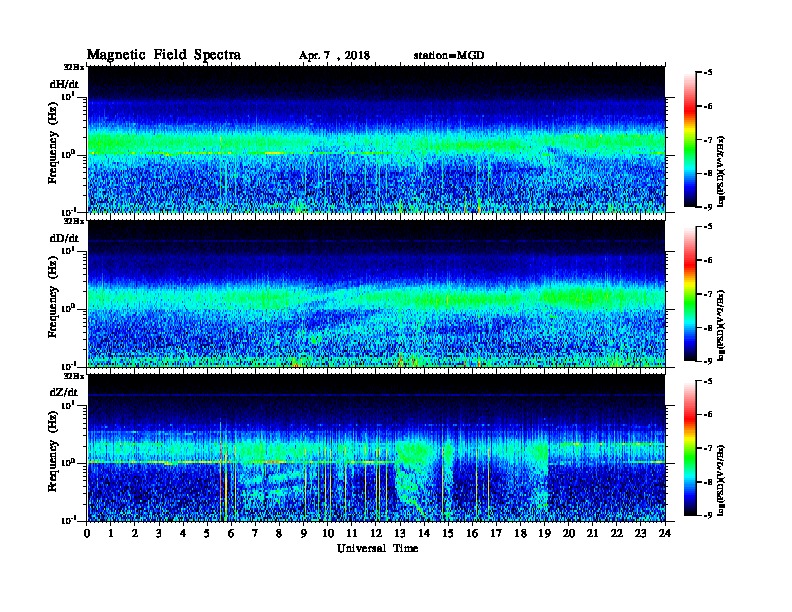The width and height of the screenshot is (792, 612).
Task: Click hour tick label "16" on time axis
Action: (472, 533)
